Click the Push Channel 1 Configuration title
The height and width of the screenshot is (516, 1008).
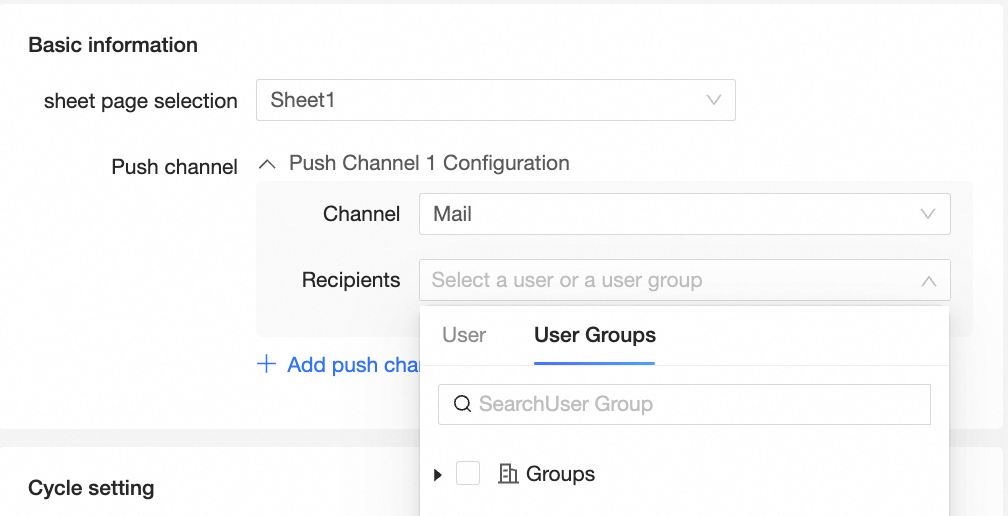(x=429, y=163)
